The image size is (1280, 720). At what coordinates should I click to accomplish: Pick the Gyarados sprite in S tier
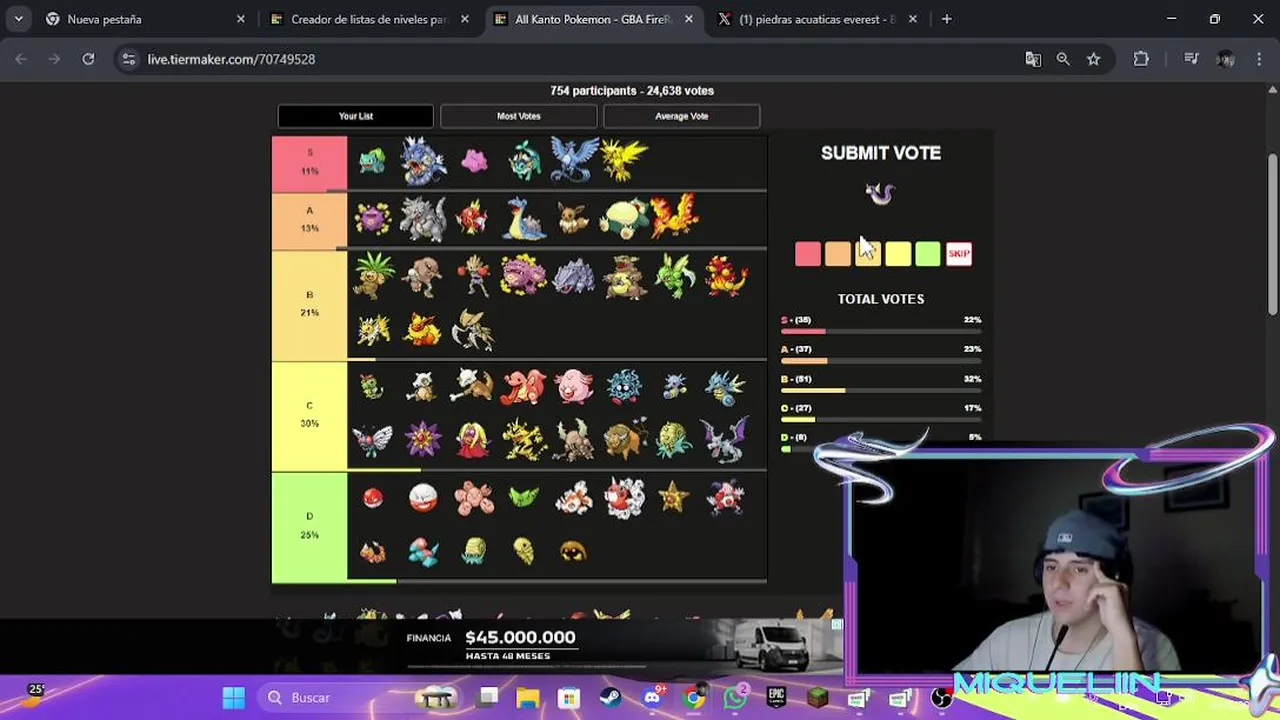[423, 161]
